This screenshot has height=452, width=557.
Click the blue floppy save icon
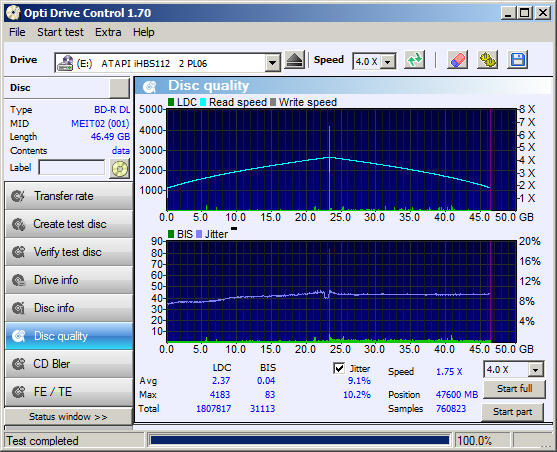518,60
